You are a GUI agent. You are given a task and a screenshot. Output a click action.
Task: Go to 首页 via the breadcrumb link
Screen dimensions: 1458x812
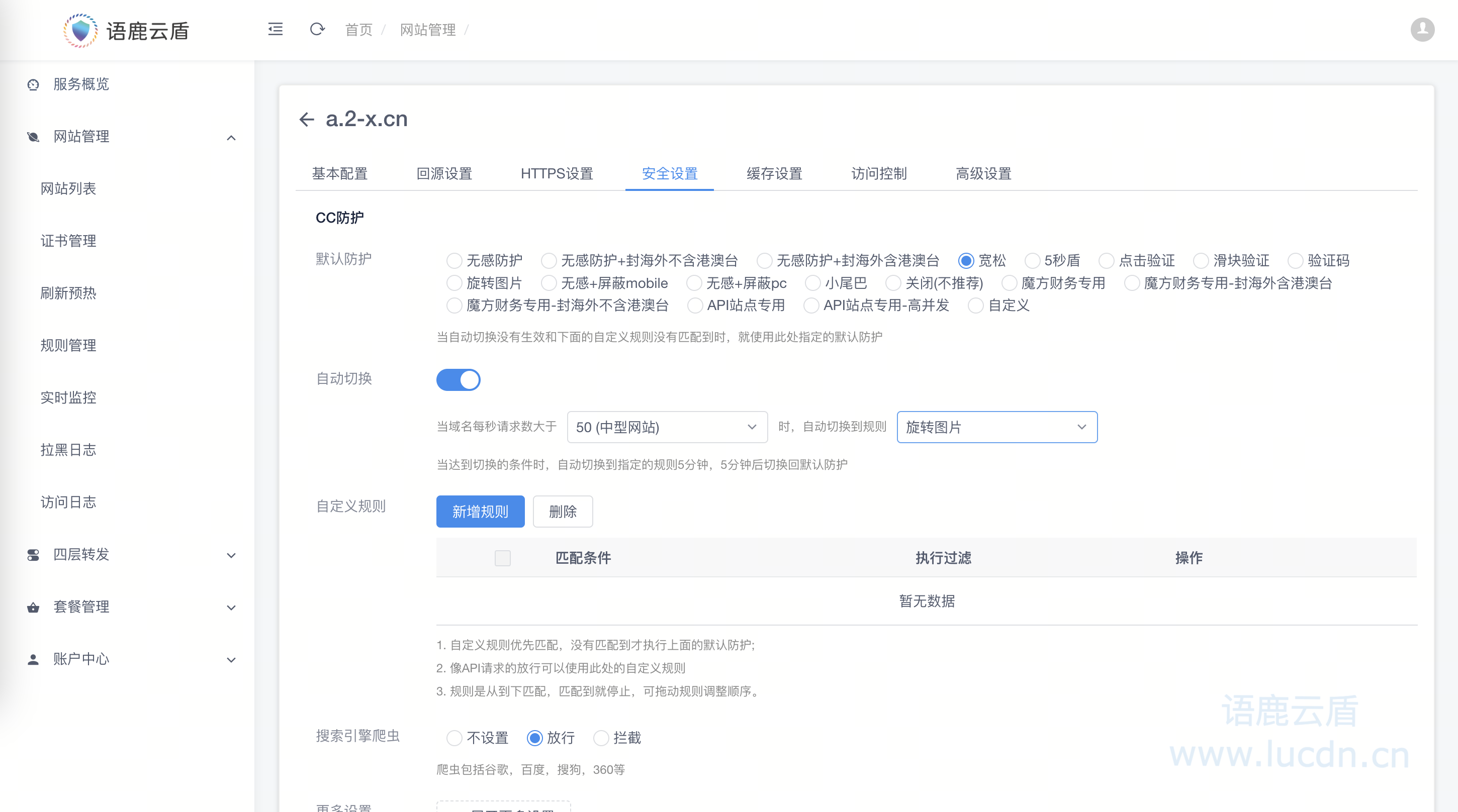click(x=358, y=30)
